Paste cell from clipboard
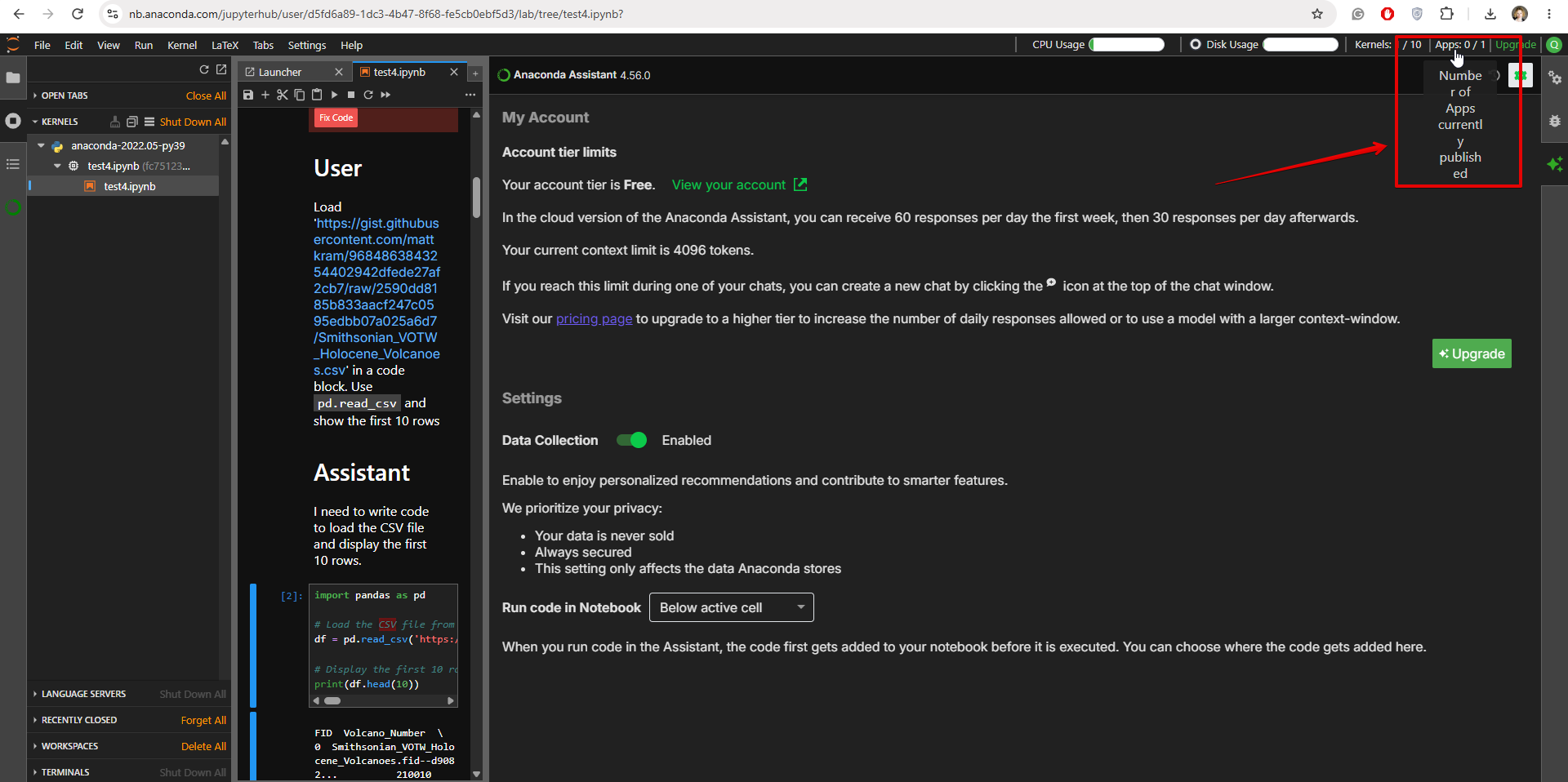The height and width of the screenshot is (782, 1568). [x=317, y=95]
